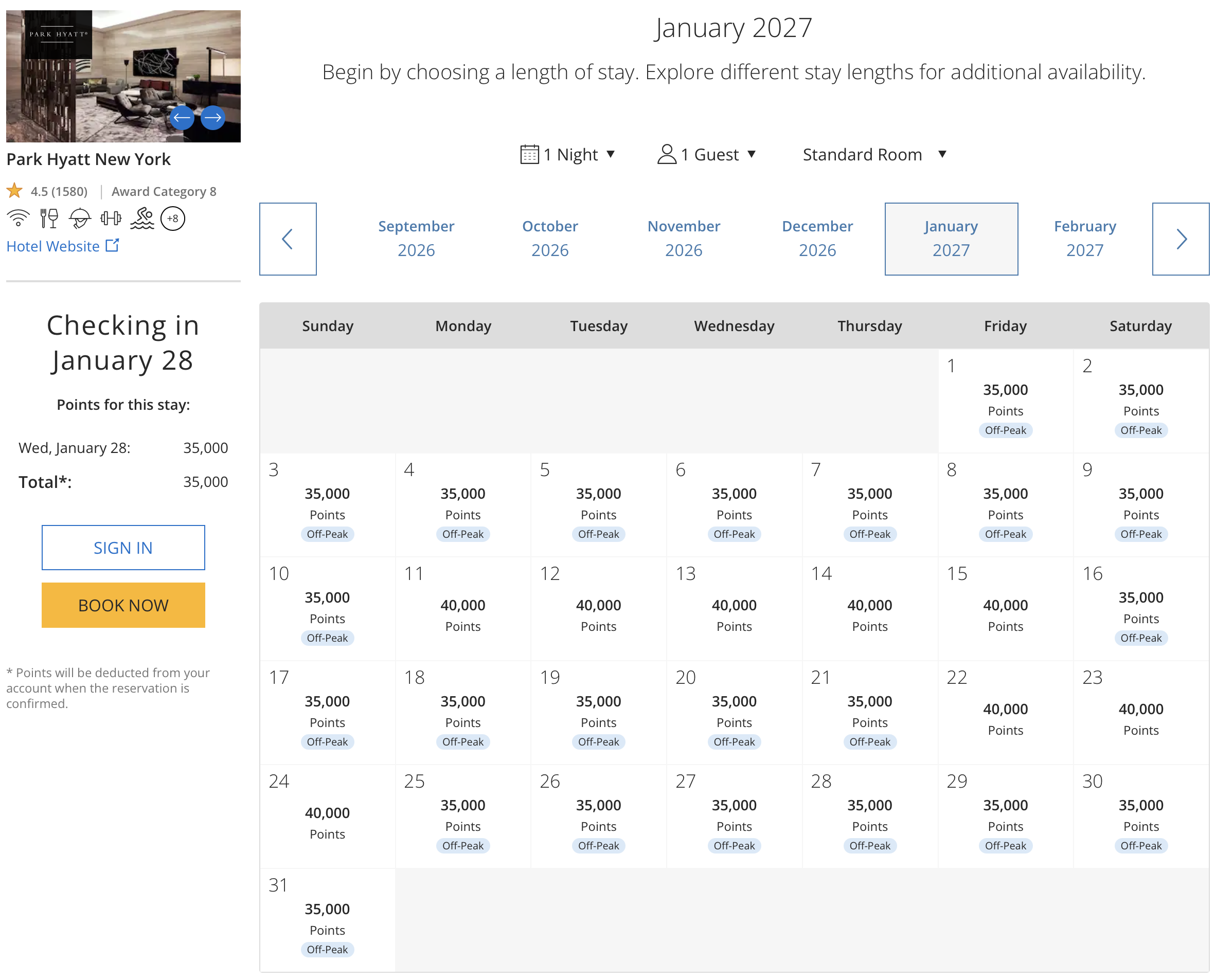
Task: Click the BOOK NOW button
Action: (123, 605)
